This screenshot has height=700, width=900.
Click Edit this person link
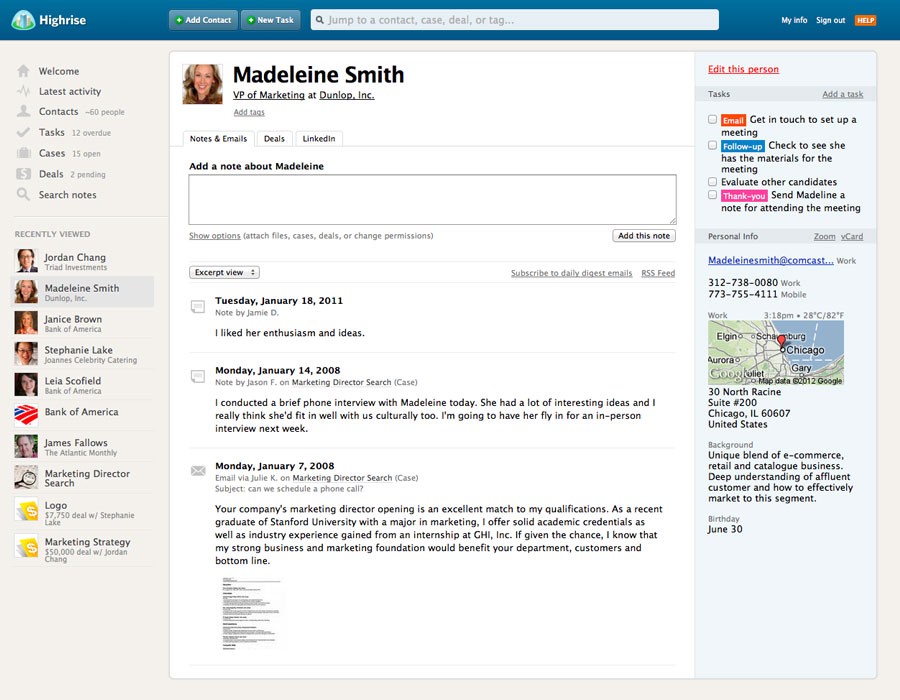click(743, 69)
